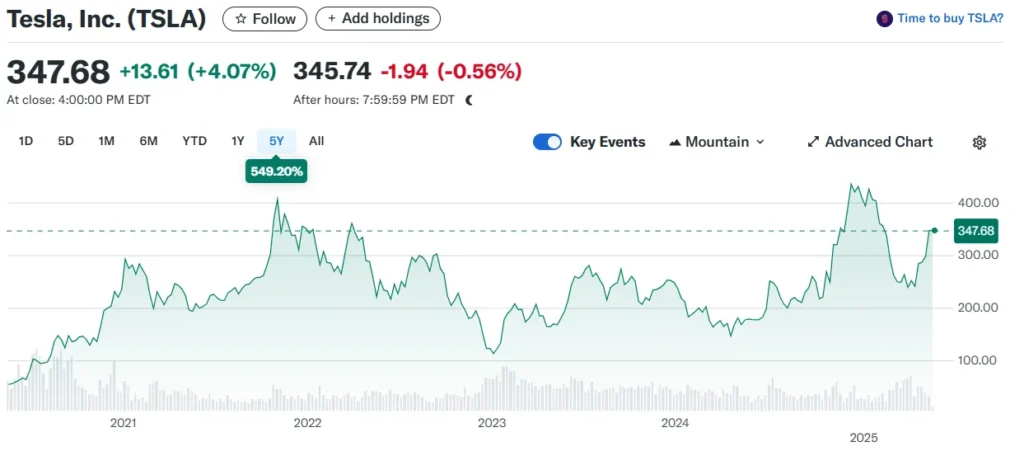Select the 5Y time range tab
Screen dimensions: 1024x451
point(276,141)
